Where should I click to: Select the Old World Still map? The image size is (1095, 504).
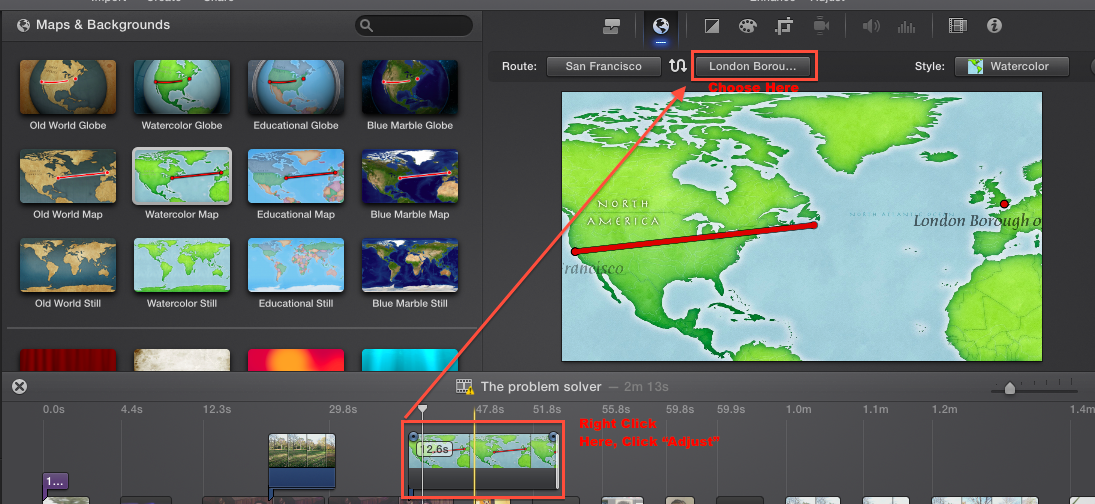click(x=68, y=265)
